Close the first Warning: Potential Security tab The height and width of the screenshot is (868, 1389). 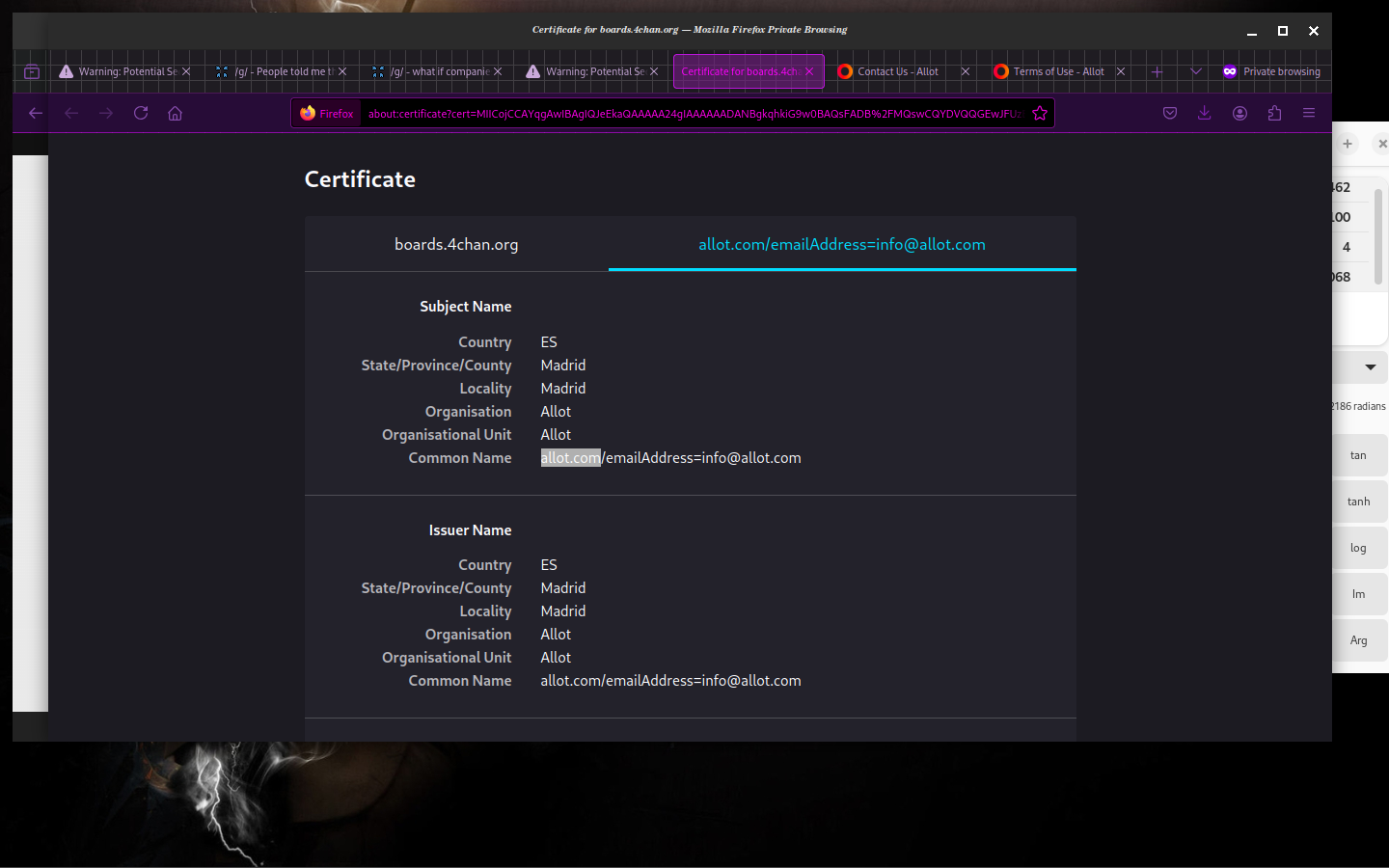click(x=186, y=71)
